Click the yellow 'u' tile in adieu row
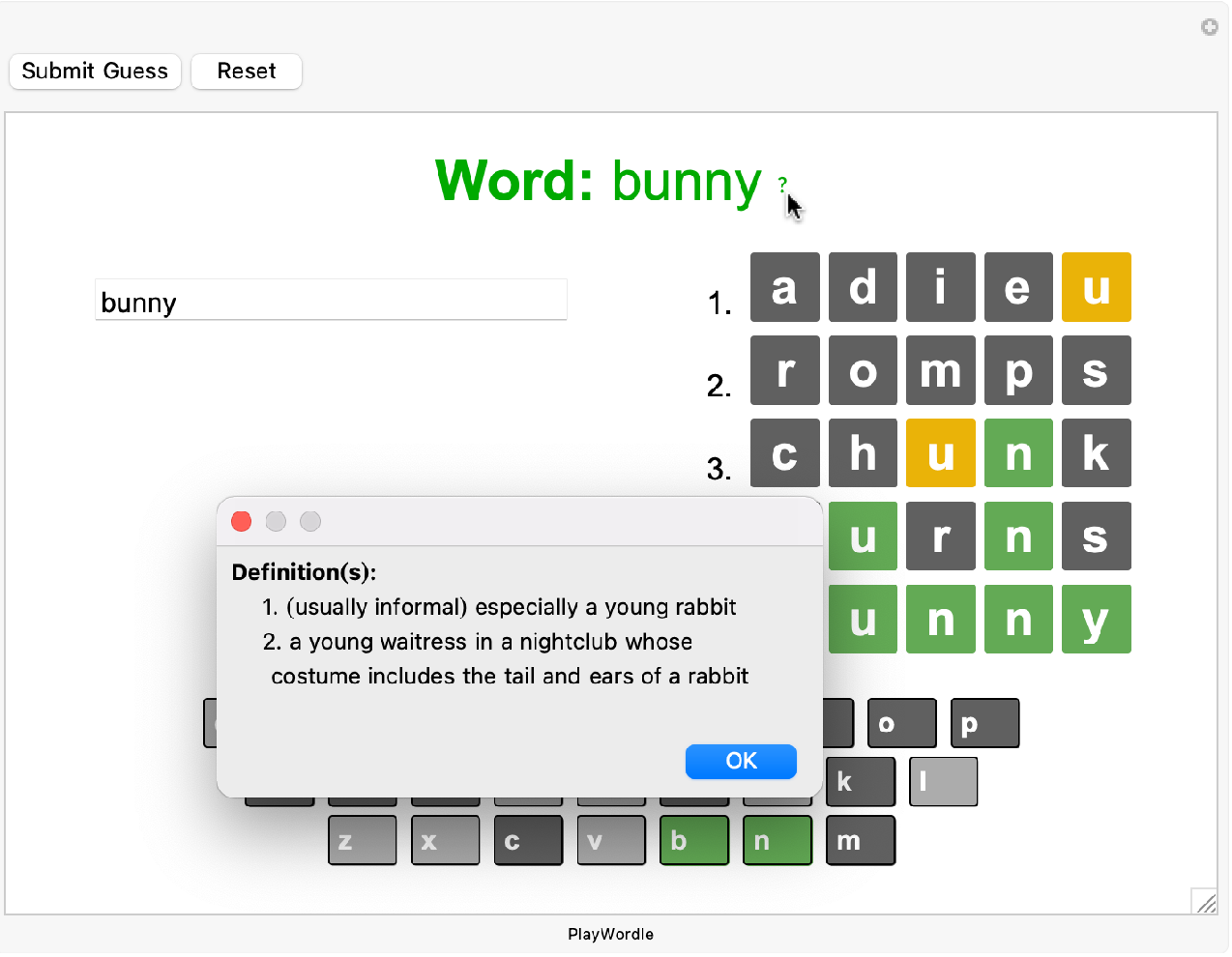This screenshot has width=1232, height=957. point(1096,288)
